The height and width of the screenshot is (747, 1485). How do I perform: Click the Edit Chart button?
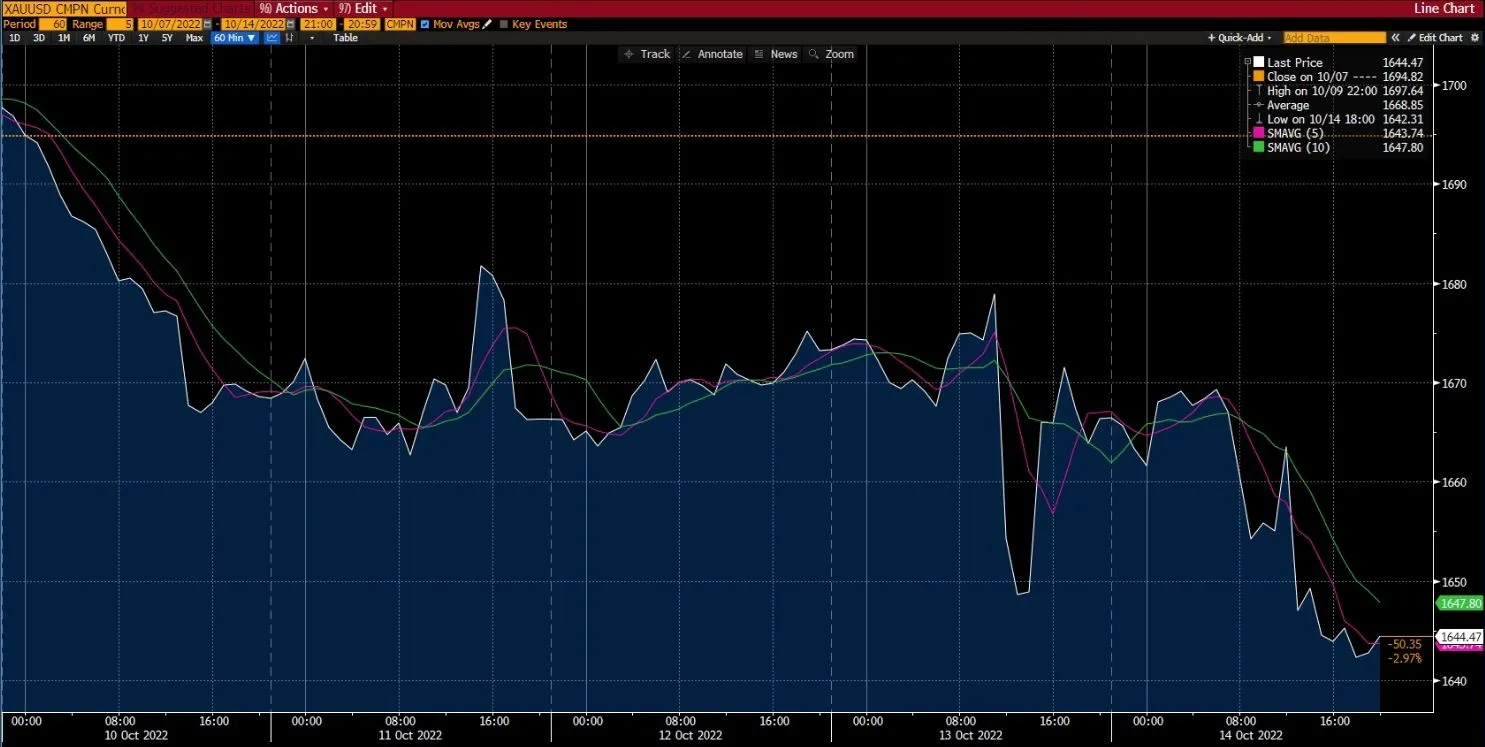click(1440, 37)
